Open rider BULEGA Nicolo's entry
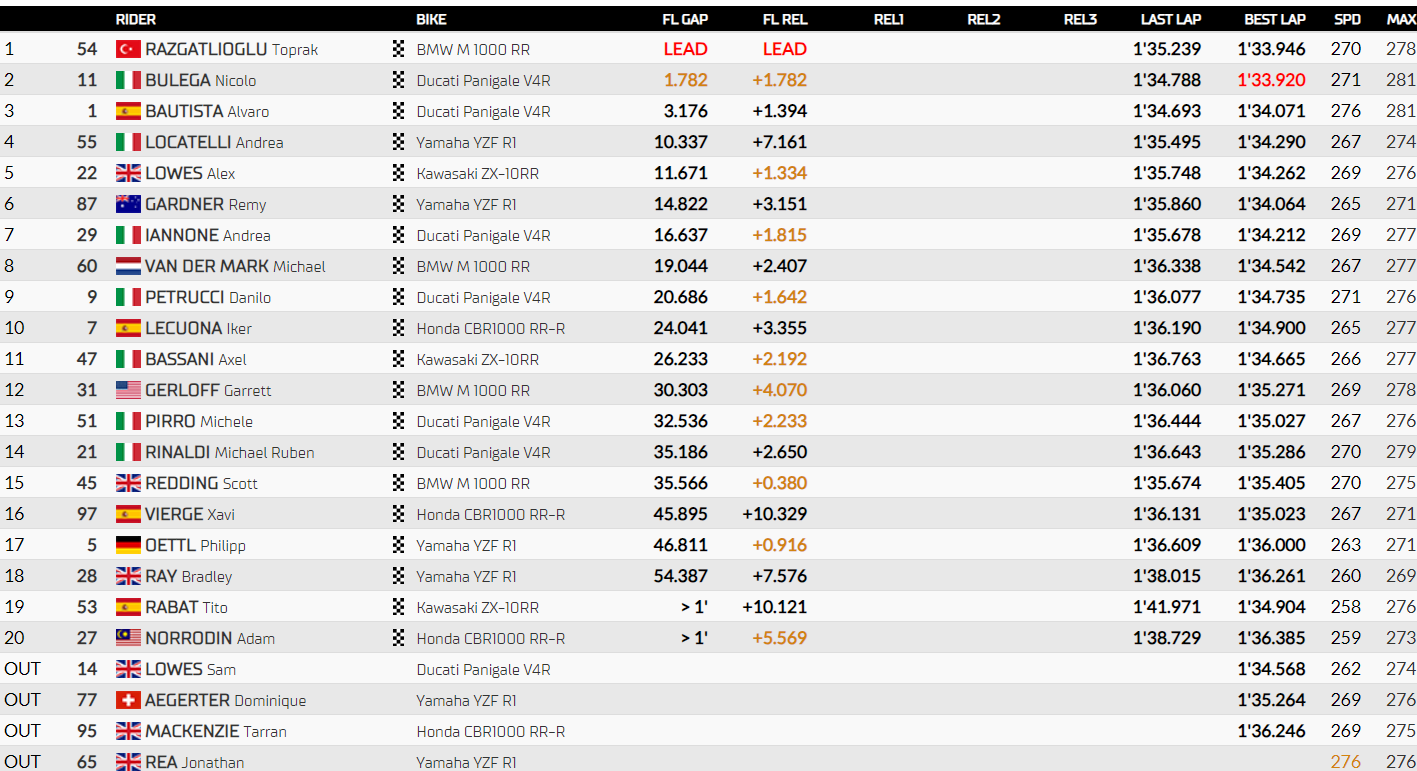Screen dimensions: 1417x771 click(200, 80)
